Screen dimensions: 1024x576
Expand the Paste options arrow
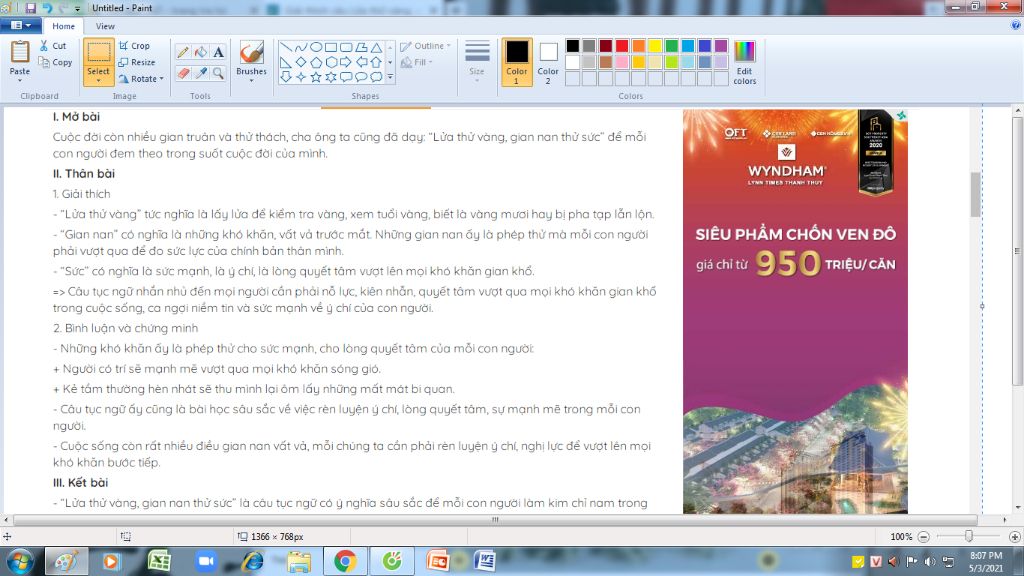pos(20,80)
